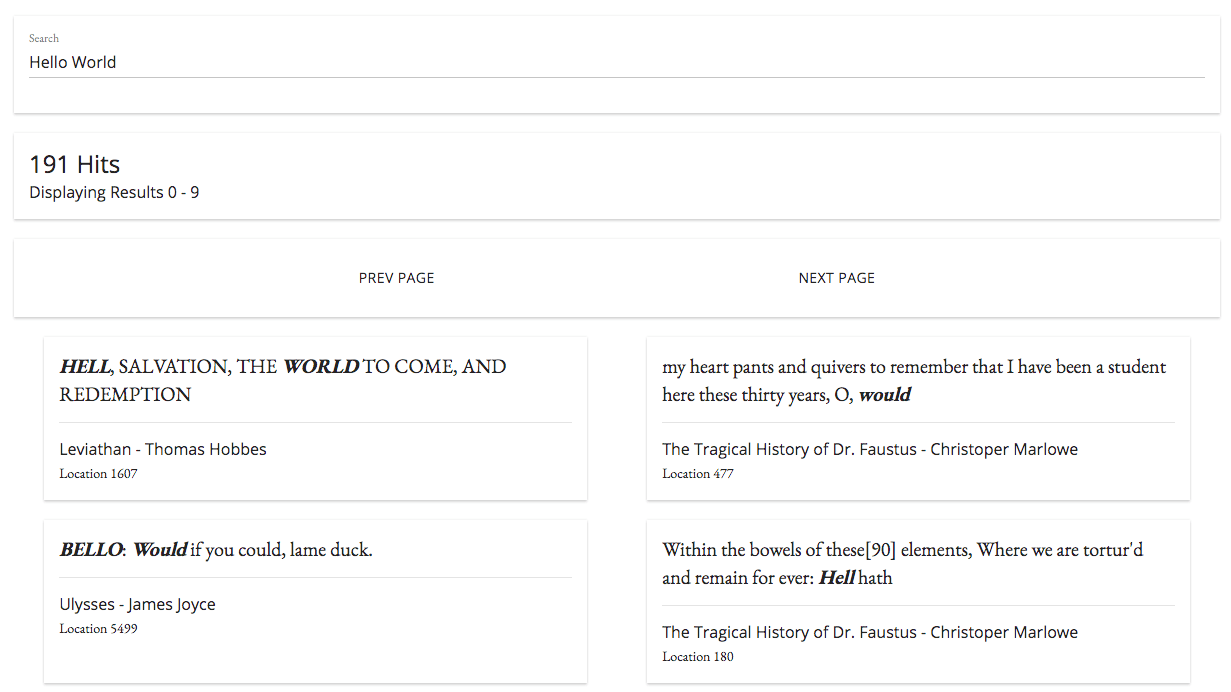Open the Dr. Faustus result at Location 477
Image resolution: width=1231 pixels, height=692 pixels.
(x=869, y=449)
